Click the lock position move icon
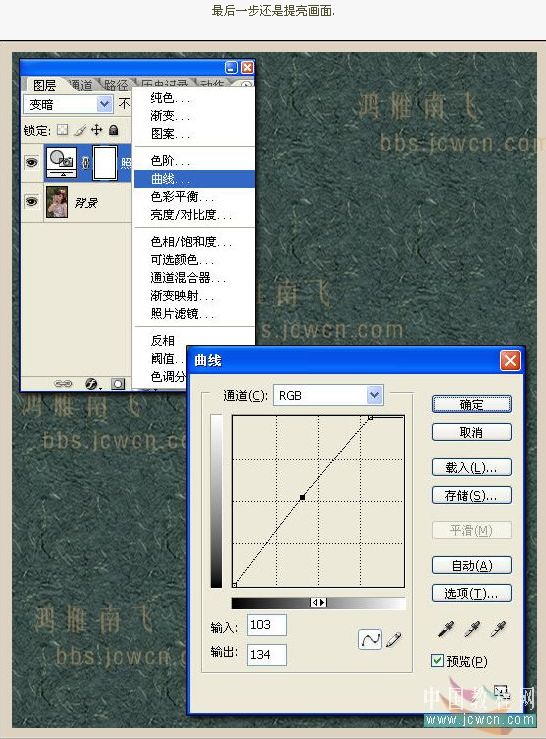Viewport: 546px width, 739px height. (97, 130)
